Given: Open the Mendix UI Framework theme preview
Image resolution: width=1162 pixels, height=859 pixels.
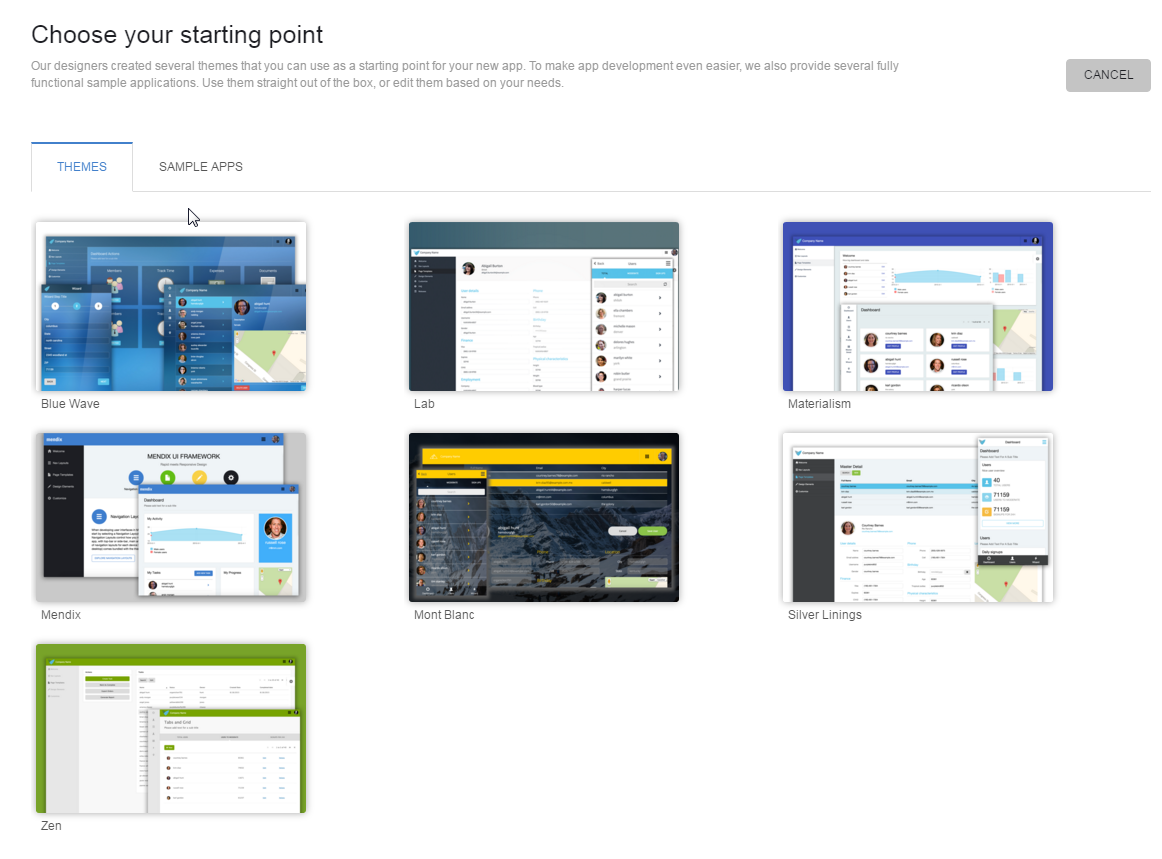Looking at the screenshot, I should (171, 516).
